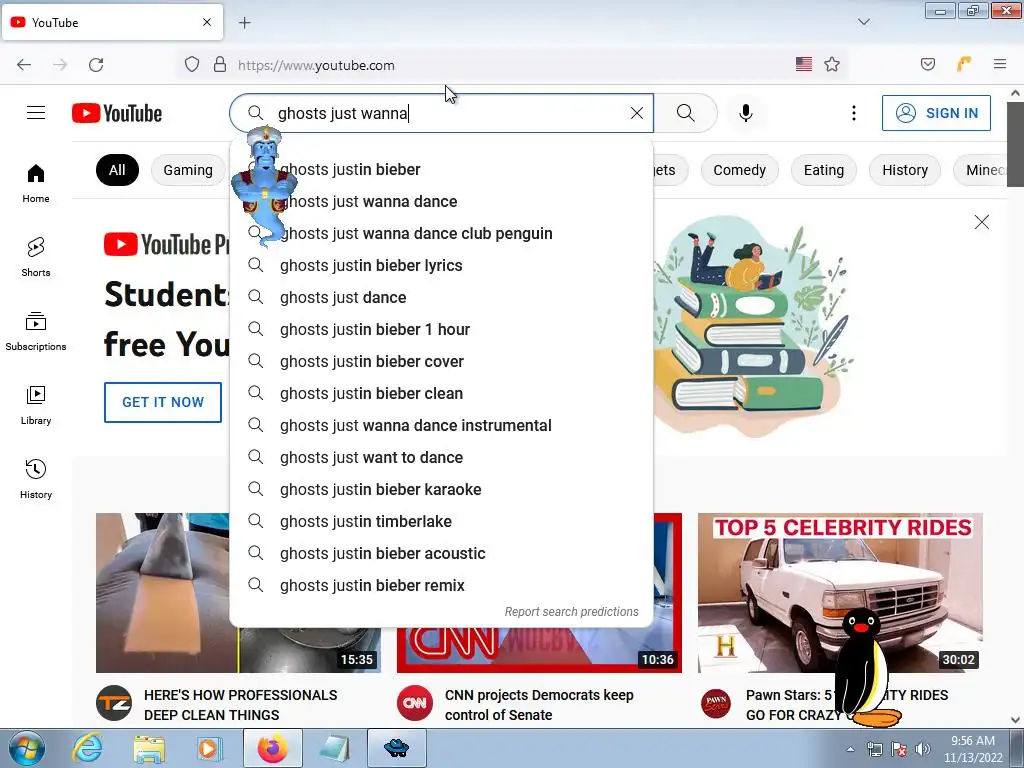Open Library in the sidebar

(x=36, y=406)
